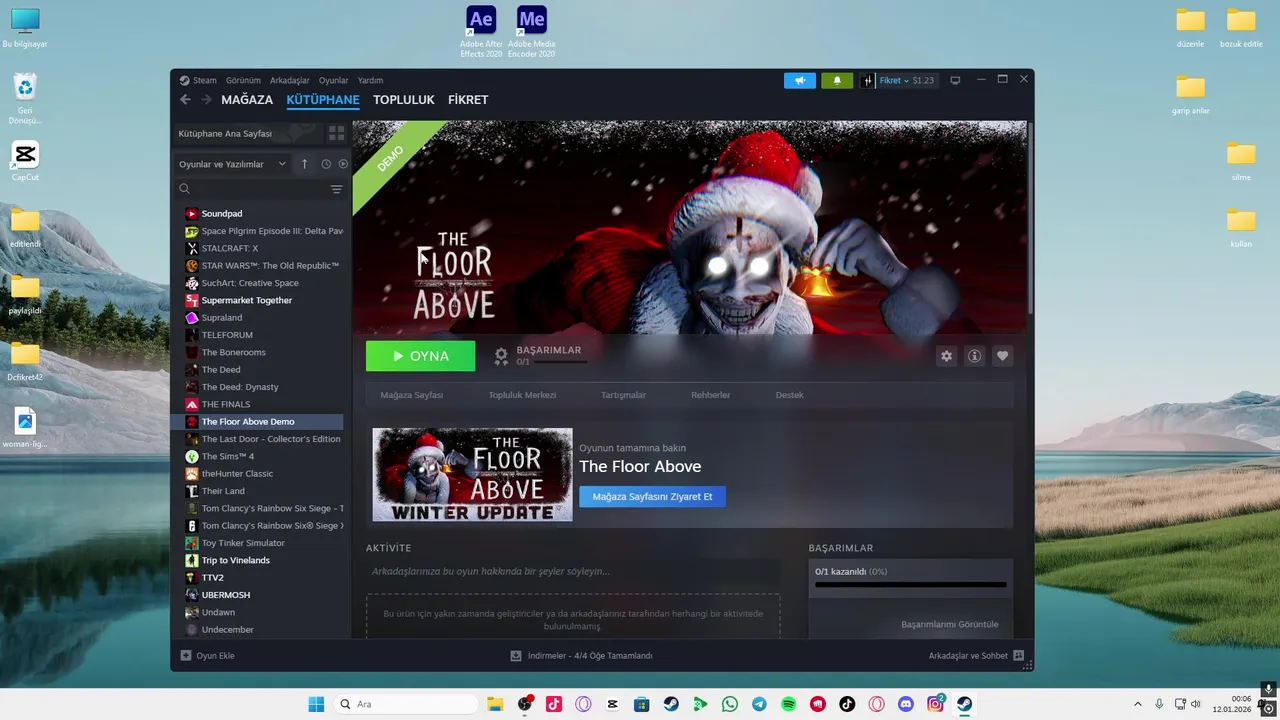The height and width of the screenshot is (720, 1280).
Task: Open the Destek tab
Action: point(790,395)
